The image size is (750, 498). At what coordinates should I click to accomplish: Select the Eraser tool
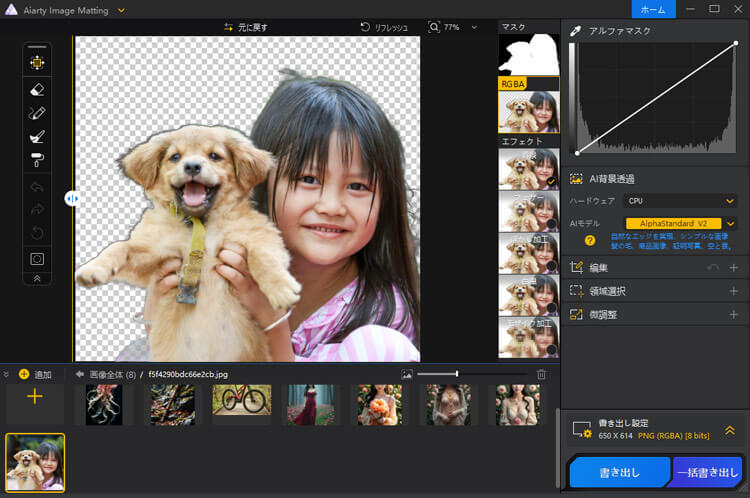[x=37, y=89]
